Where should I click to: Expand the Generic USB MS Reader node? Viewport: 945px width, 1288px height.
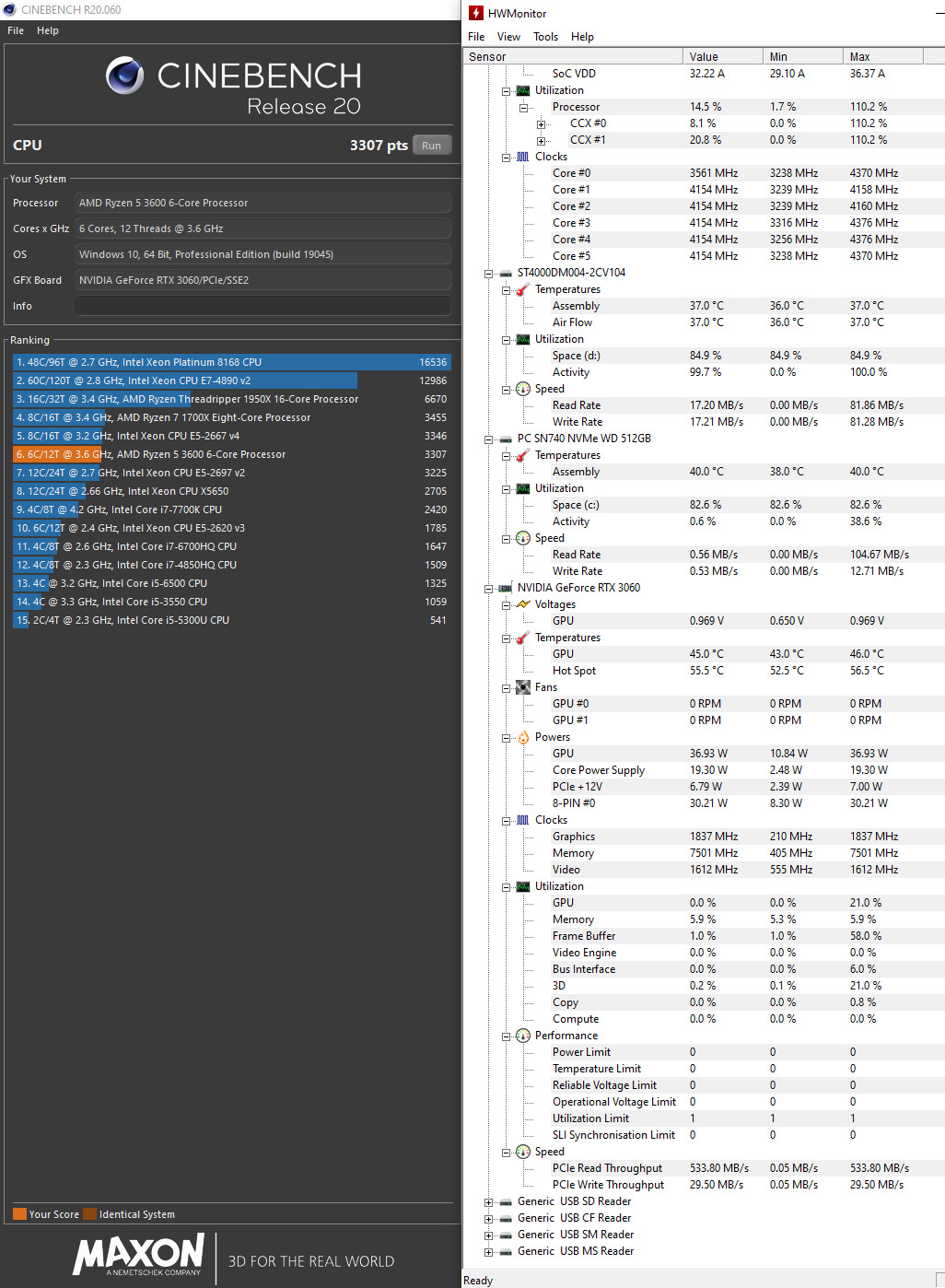coord(488,1252)
